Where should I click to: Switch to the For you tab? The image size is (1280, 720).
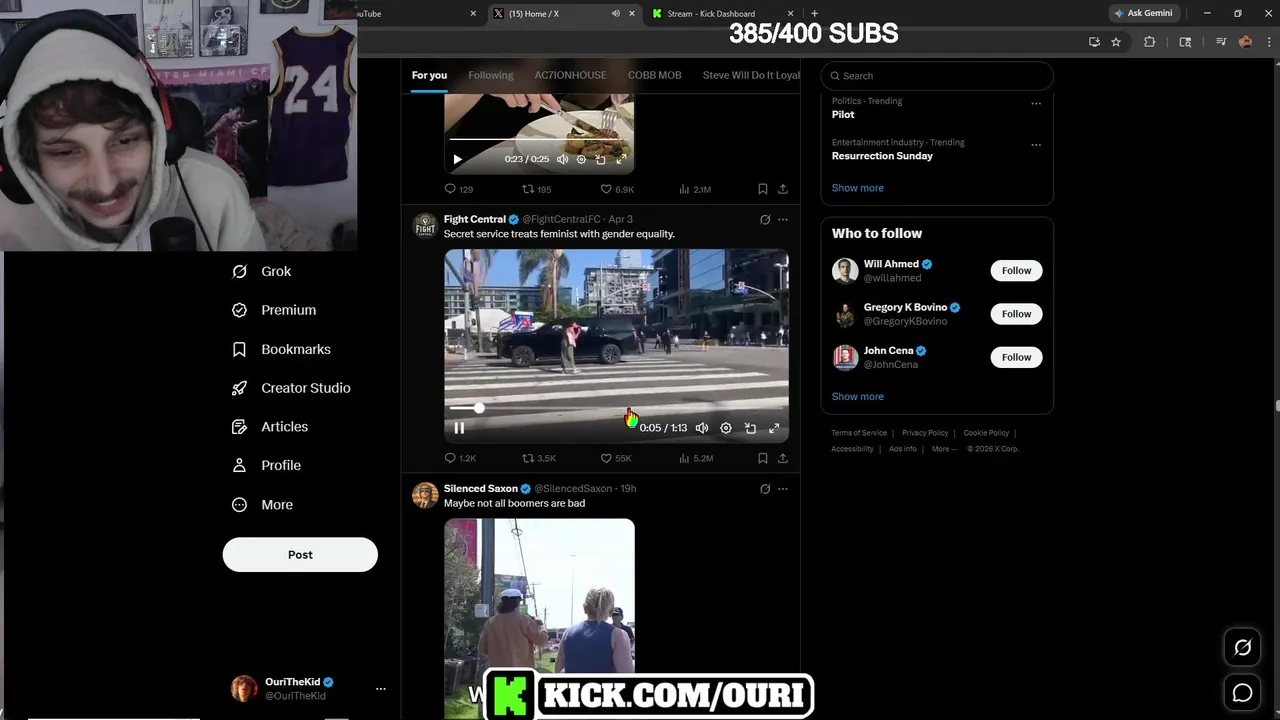(429, 75)
